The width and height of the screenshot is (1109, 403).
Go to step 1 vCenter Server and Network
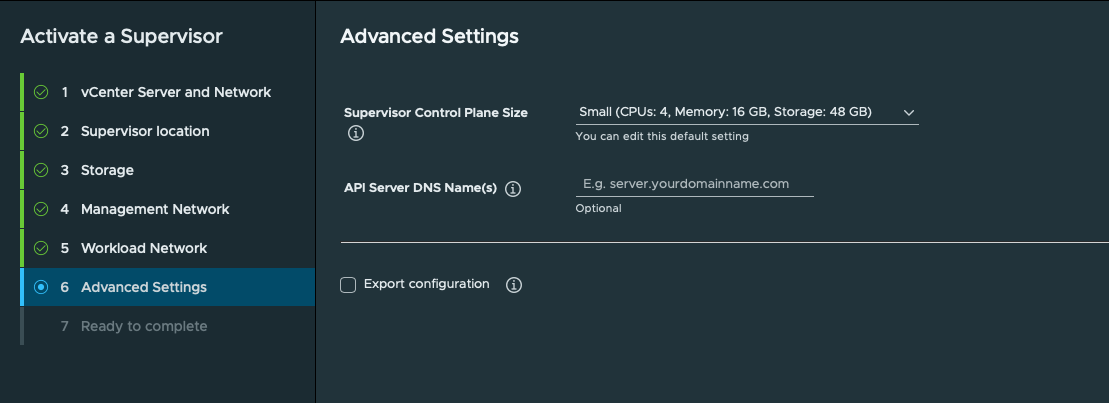click(x=168, y=92)
